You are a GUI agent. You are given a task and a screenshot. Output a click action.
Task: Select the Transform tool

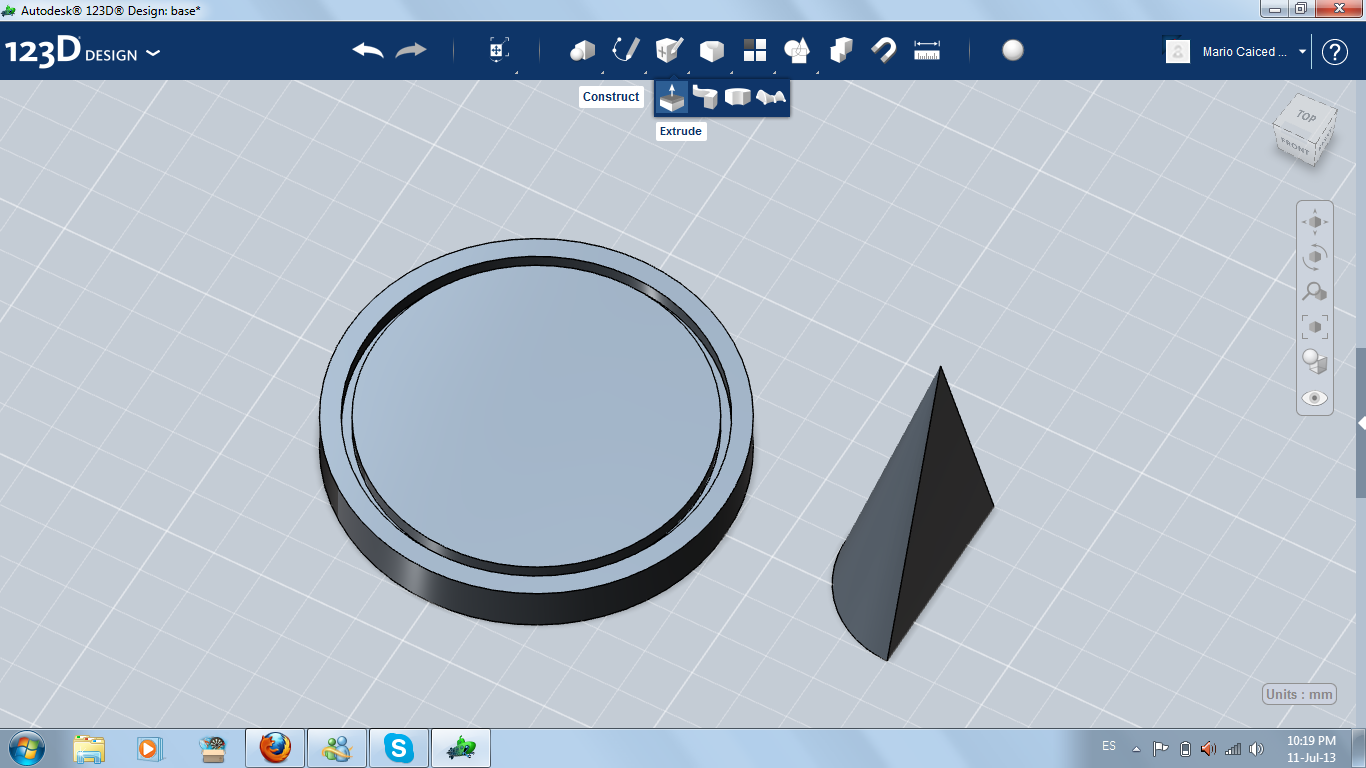click(499, 50)
